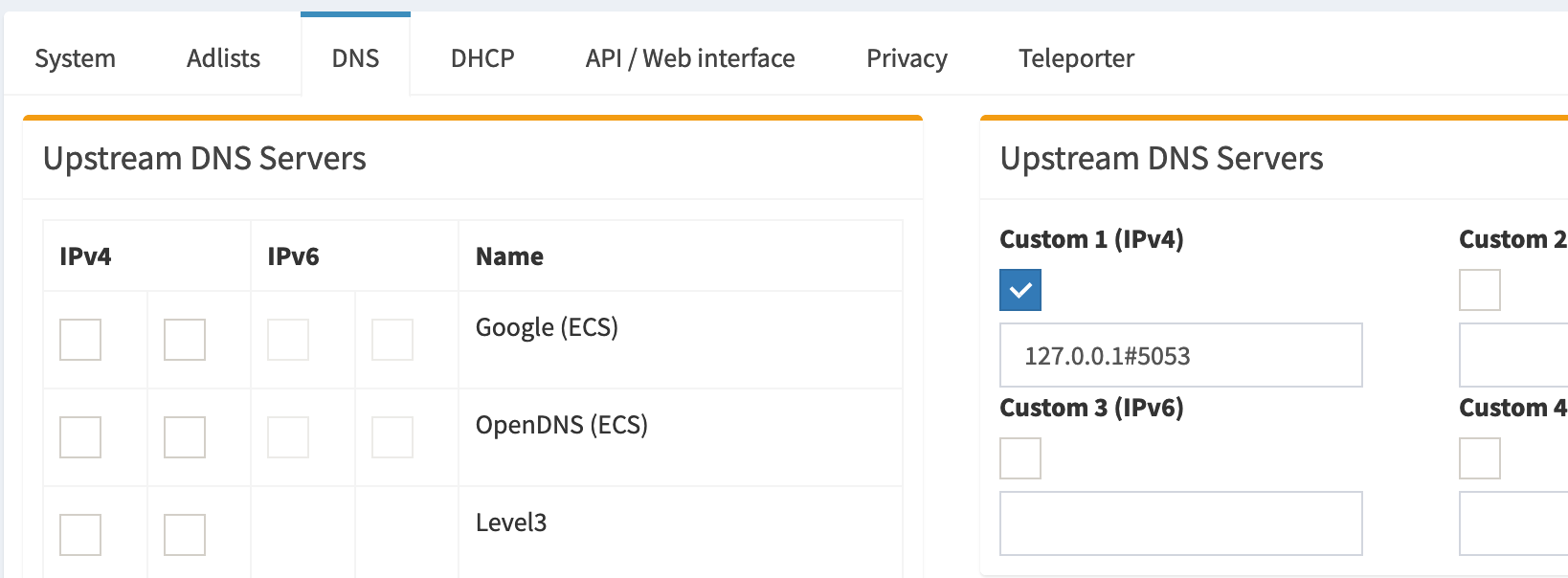Click the Google (ECS) server name
Viewport: 1568px width, 578px height.
(547, 327)
